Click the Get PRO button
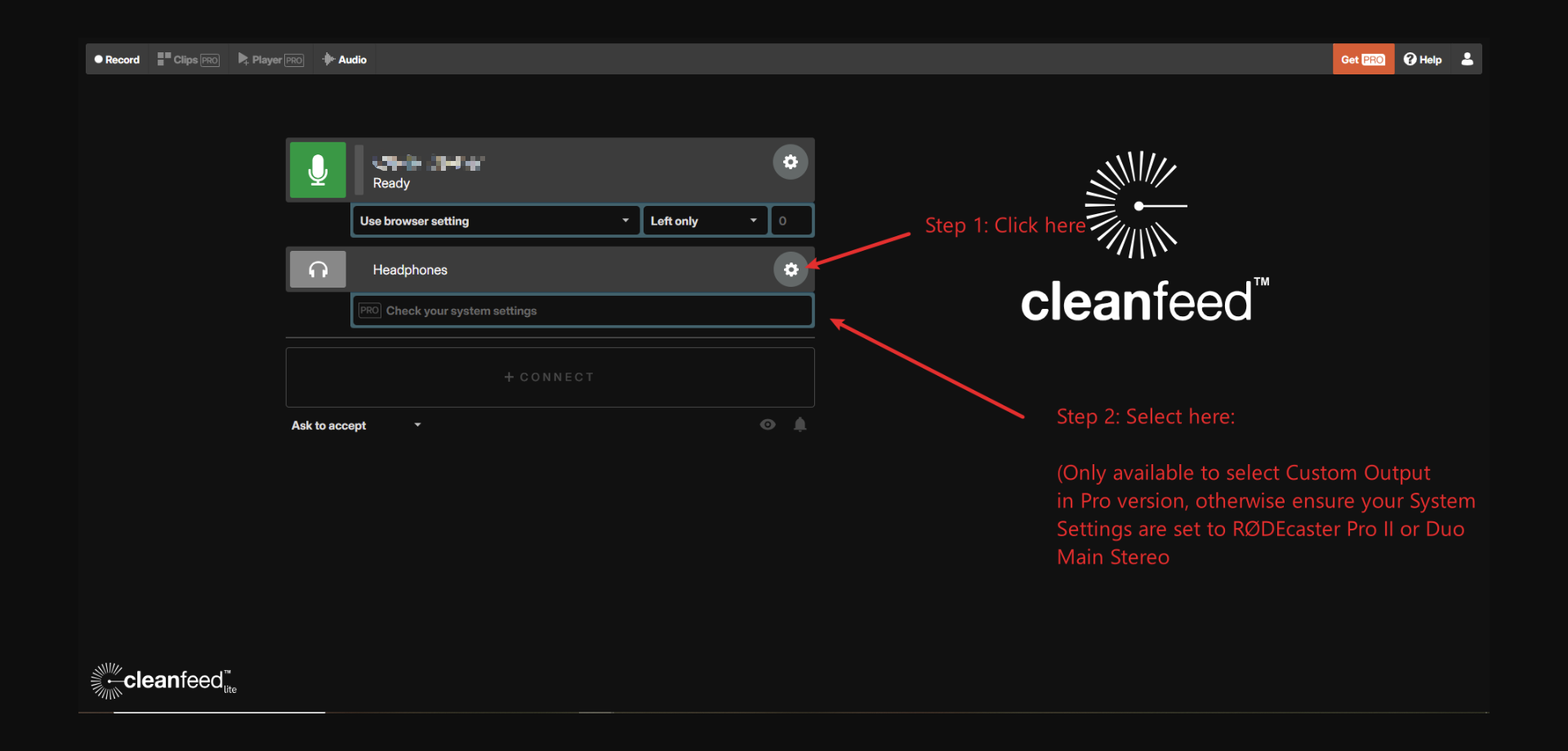 click(x=1363, y=60)
